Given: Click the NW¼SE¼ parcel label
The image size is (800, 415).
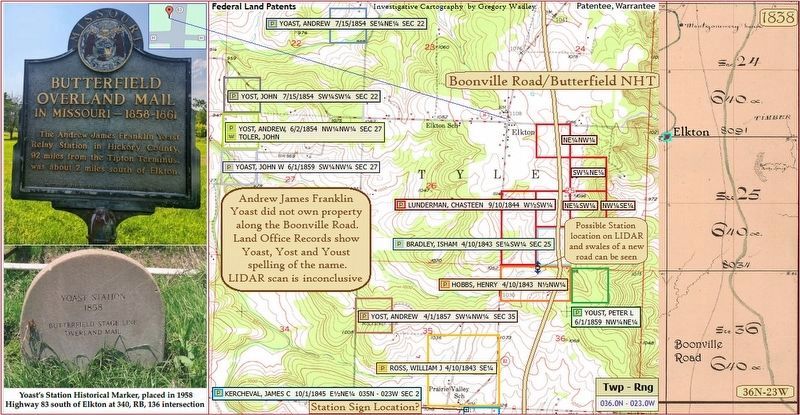Looking at the screenshot, I should click(618, 205).
